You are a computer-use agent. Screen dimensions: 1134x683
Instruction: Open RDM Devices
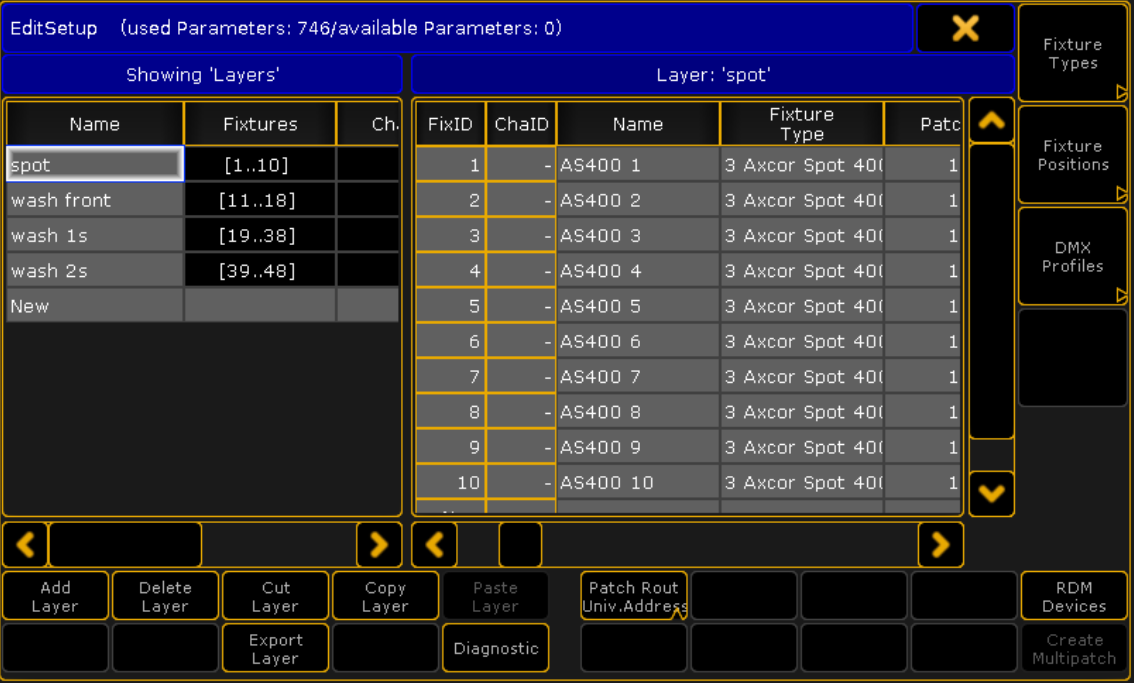point(1074,596)
